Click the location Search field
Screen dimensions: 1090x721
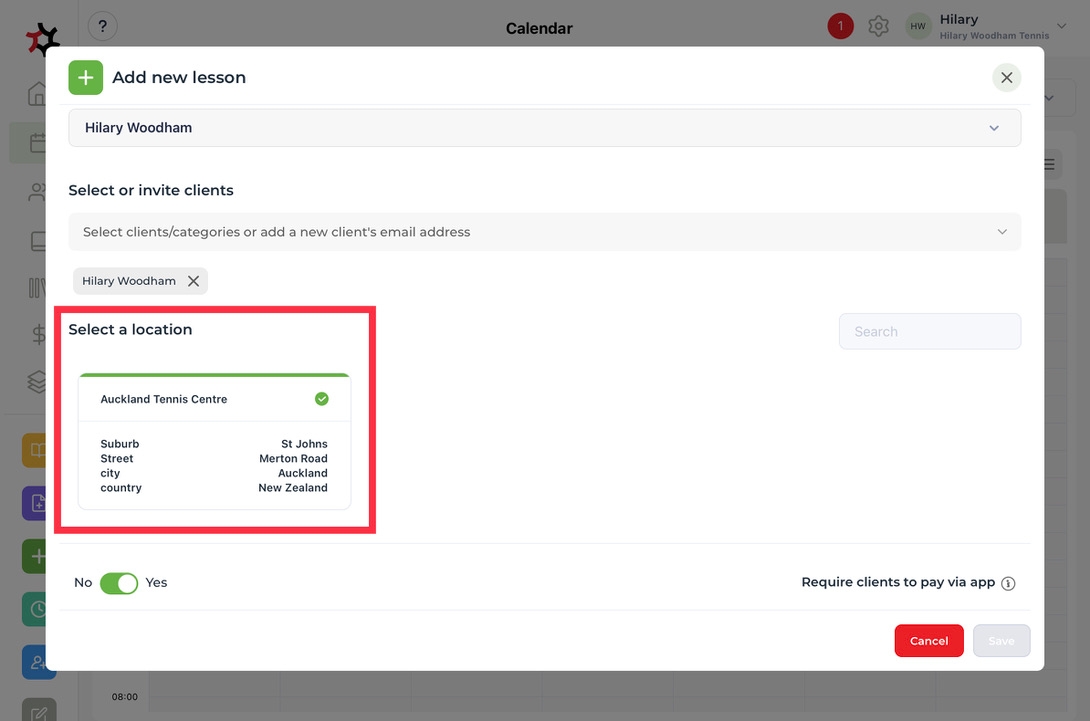(x=929, y=332)
